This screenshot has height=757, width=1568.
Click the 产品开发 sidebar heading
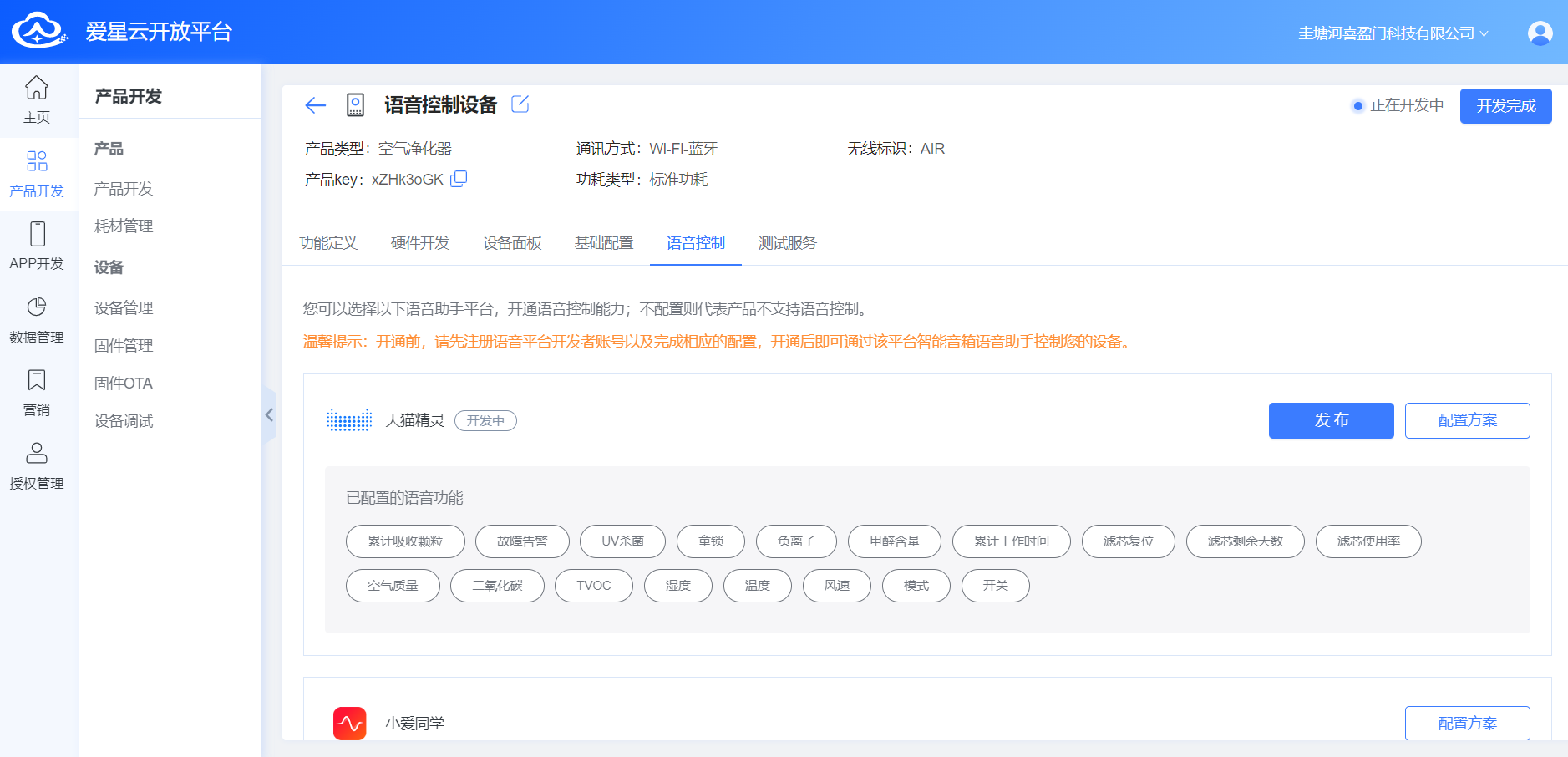point(129,96)
